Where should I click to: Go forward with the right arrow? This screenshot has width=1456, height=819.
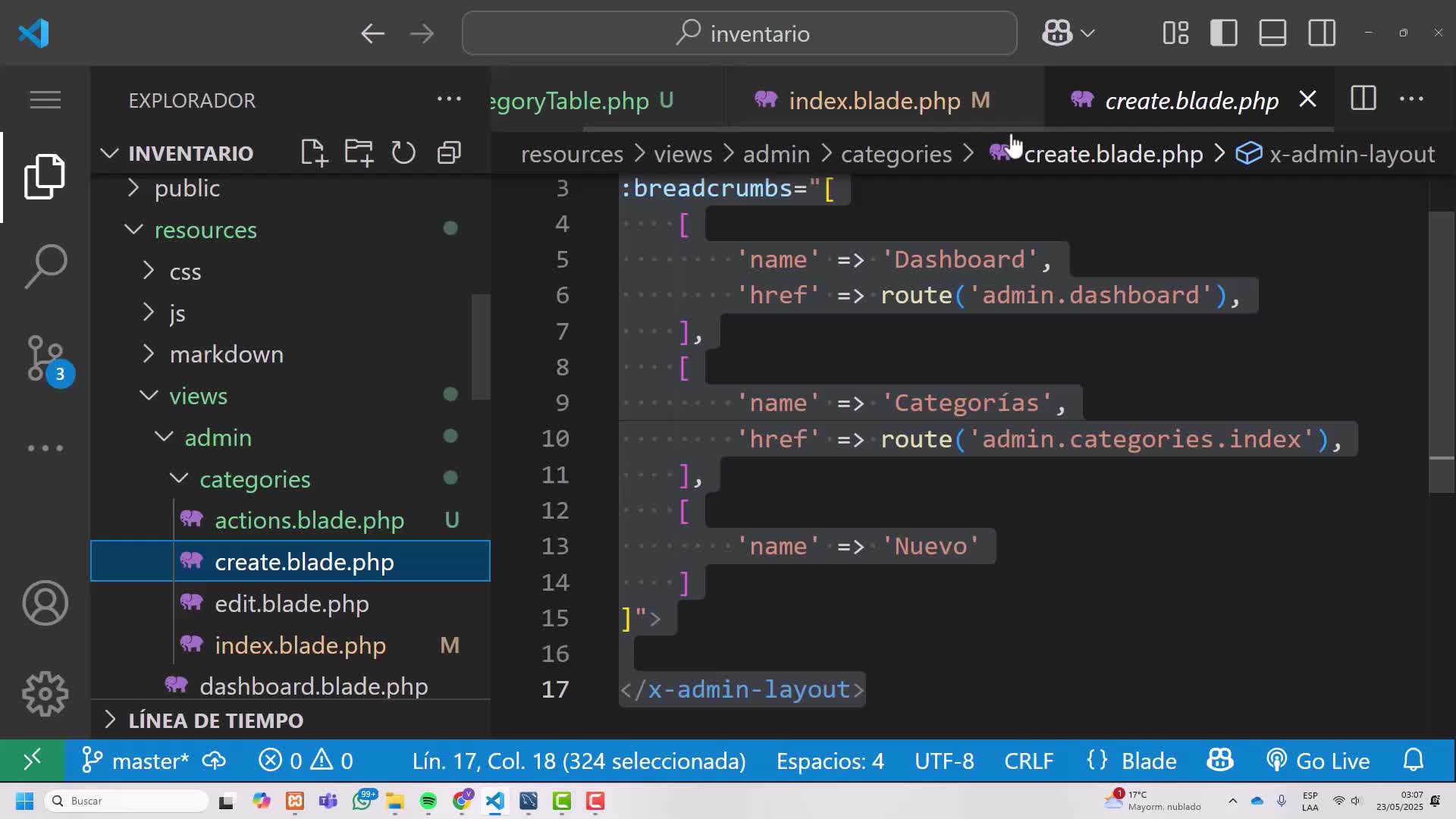pos(422,33)
